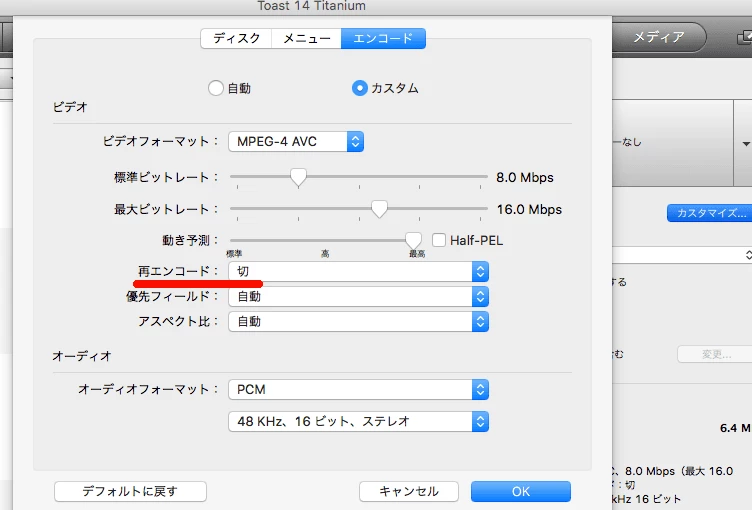
Task: Click the 16.0 Mbps bitrate value
Action: click(529, 210)
